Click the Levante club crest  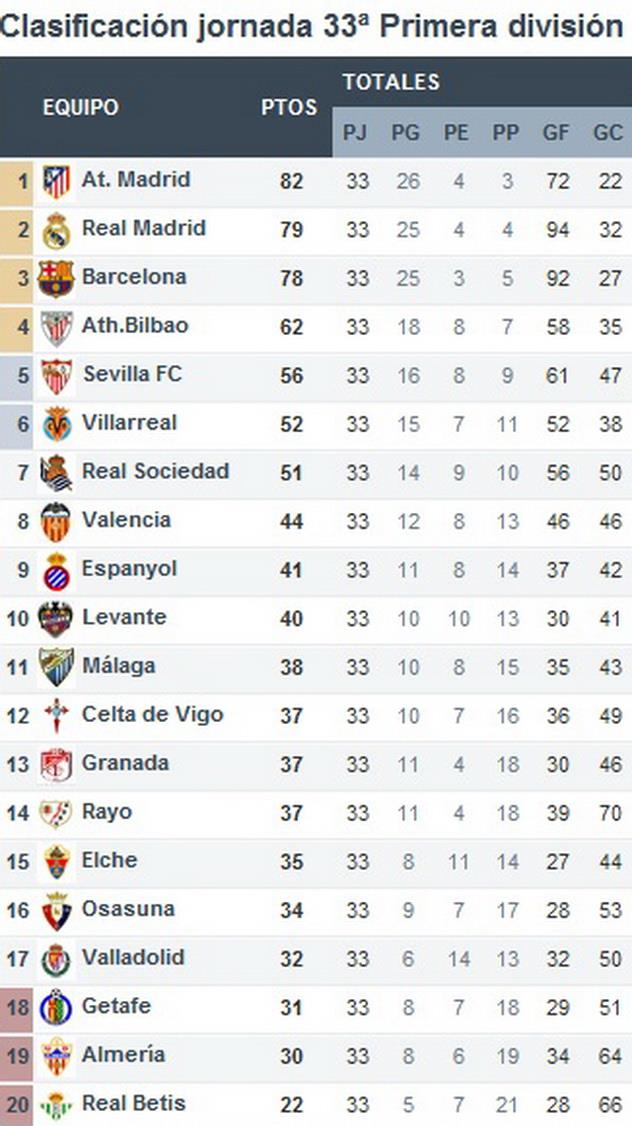pos(56,618)
